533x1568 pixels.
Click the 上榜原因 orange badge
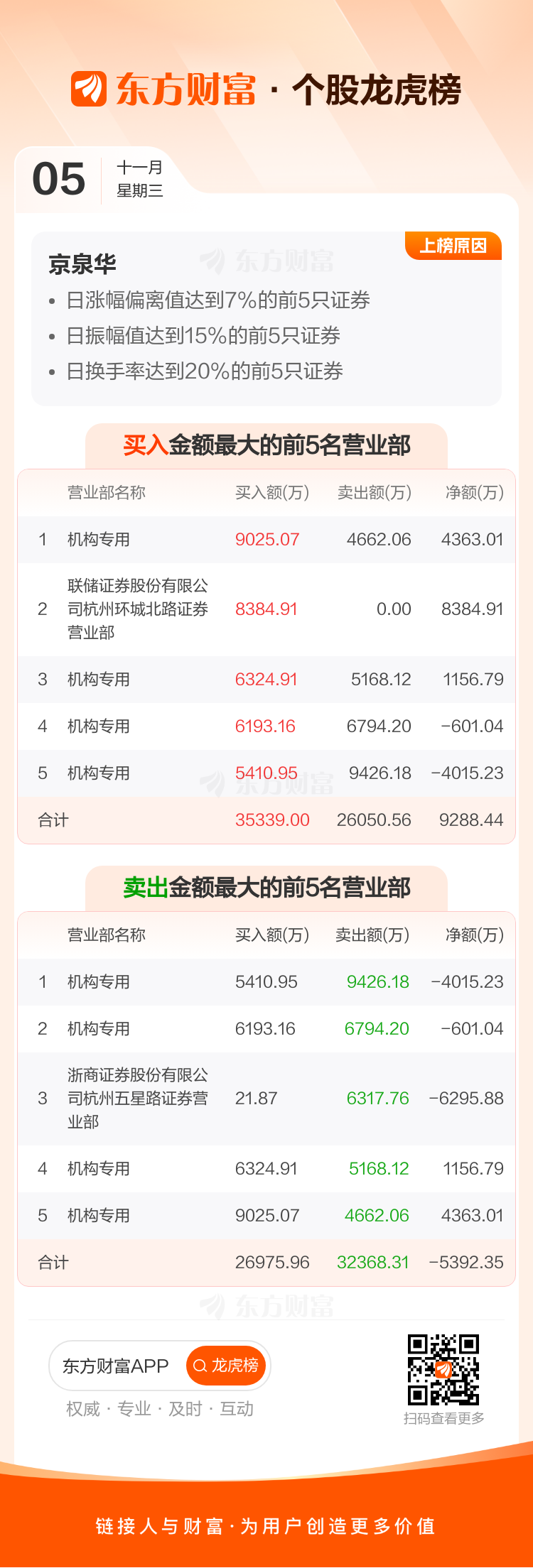(453, 246)
